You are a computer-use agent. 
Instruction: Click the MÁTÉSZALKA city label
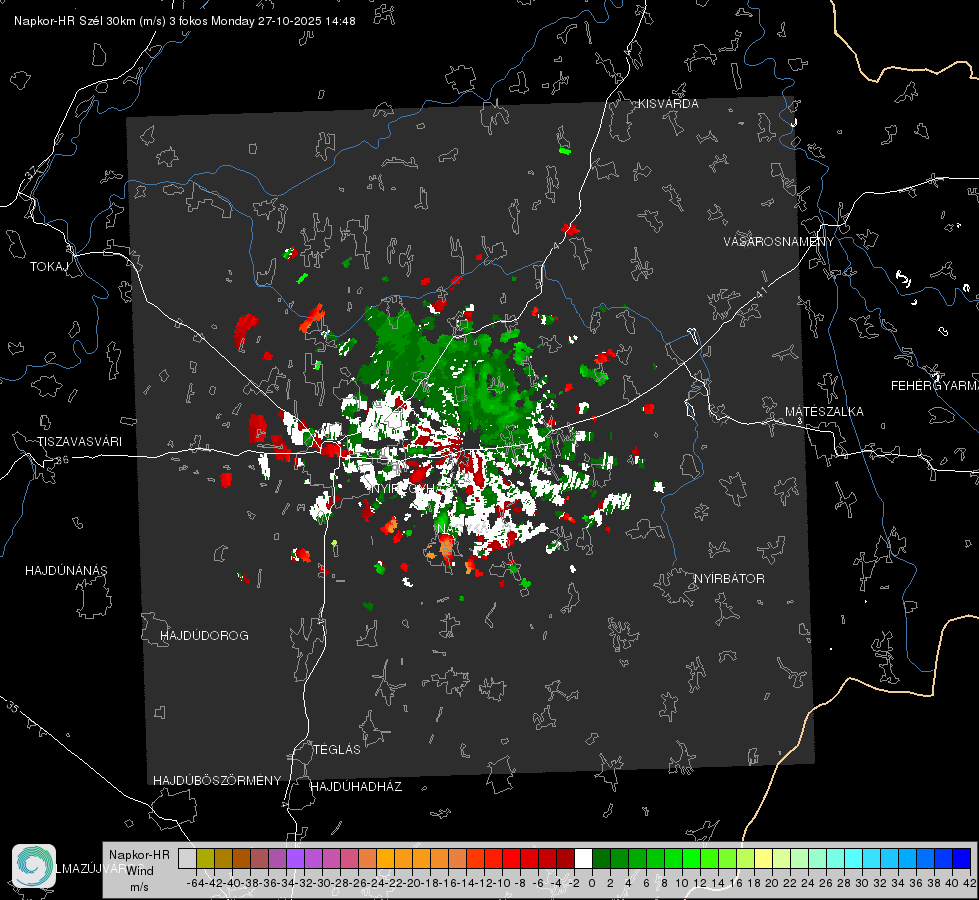(x=824, y=412)
